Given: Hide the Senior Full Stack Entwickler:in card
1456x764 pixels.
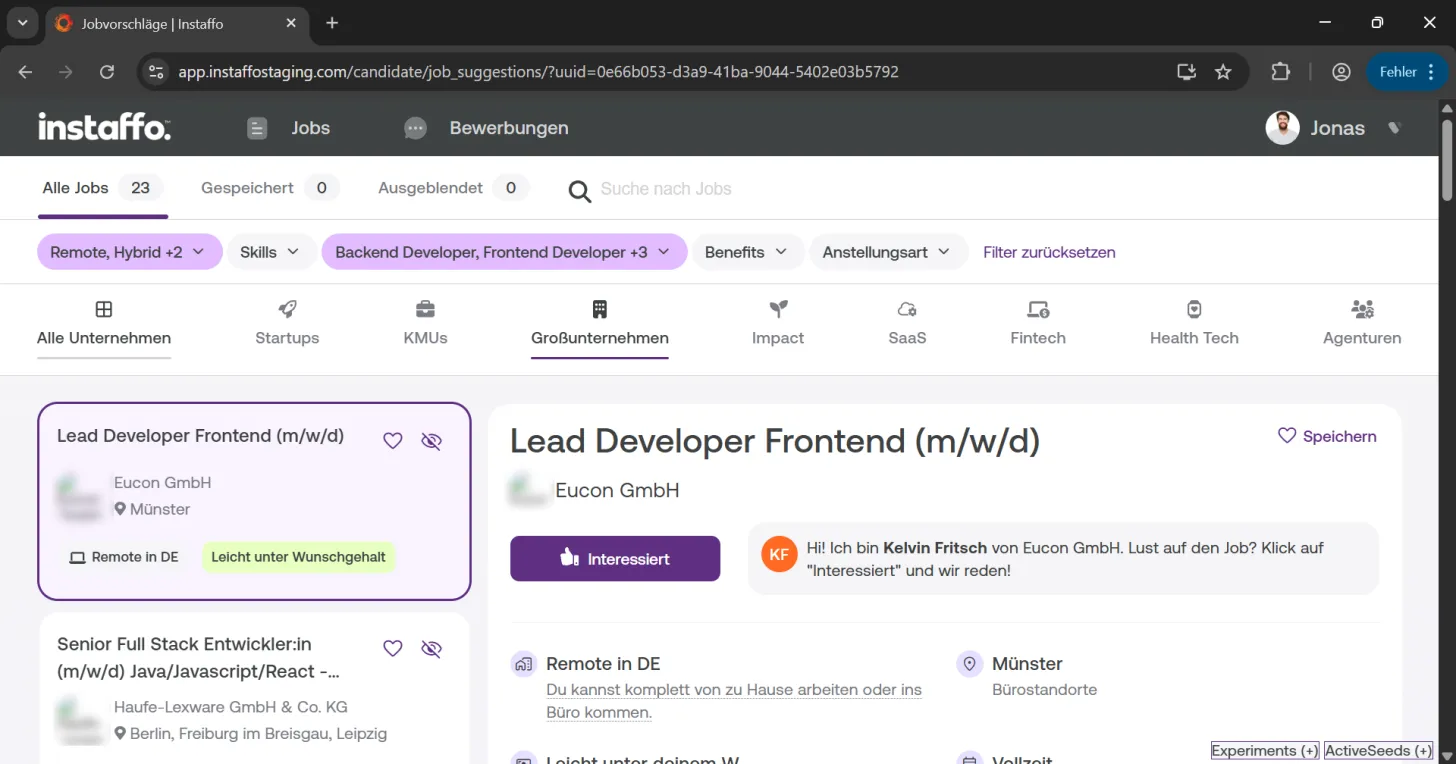Looking at the screenshot, I should (431, 649).
